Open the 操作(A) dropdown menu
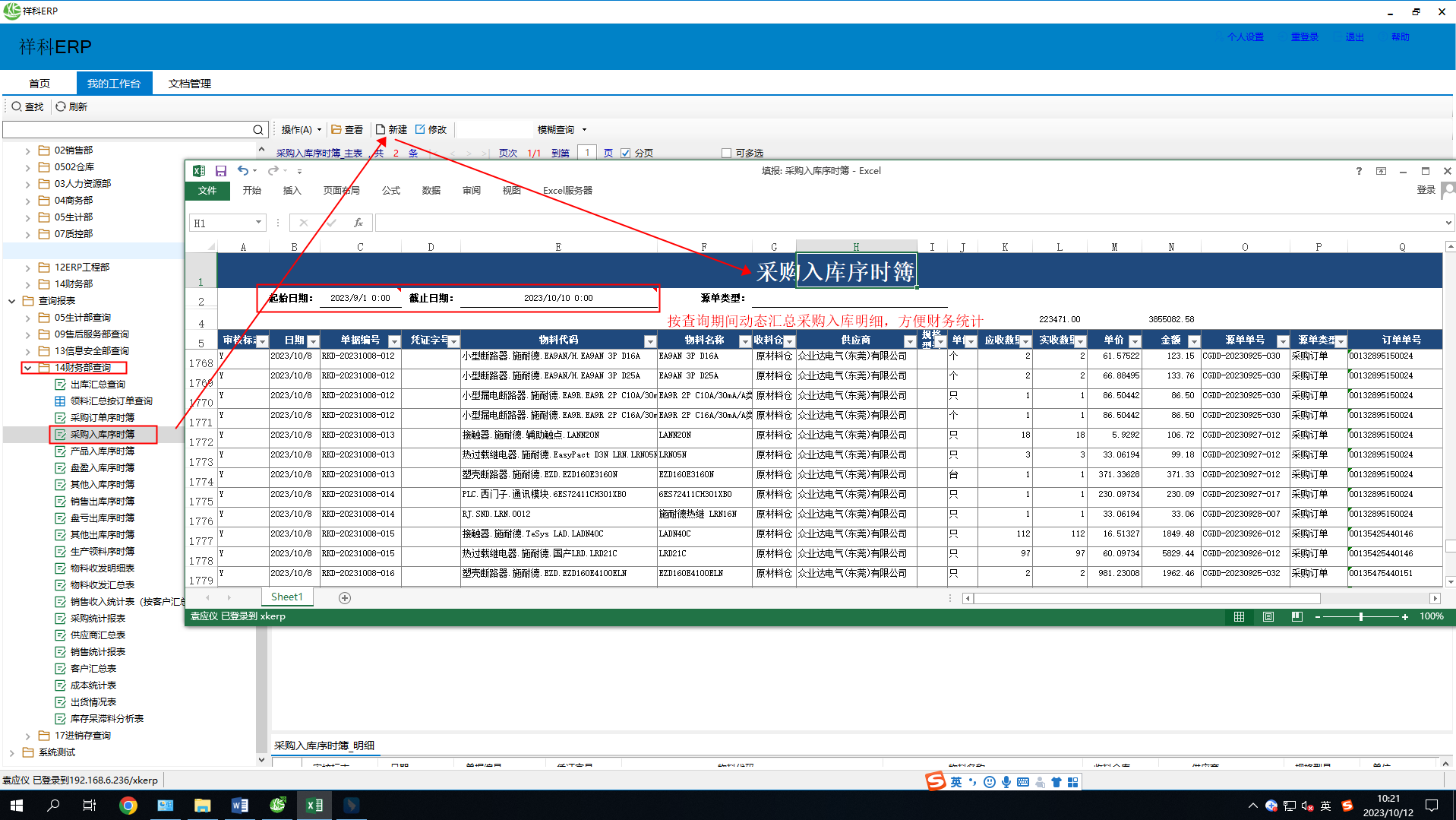This screenshot has height=820, width=1456. click(x=301, y=130)
